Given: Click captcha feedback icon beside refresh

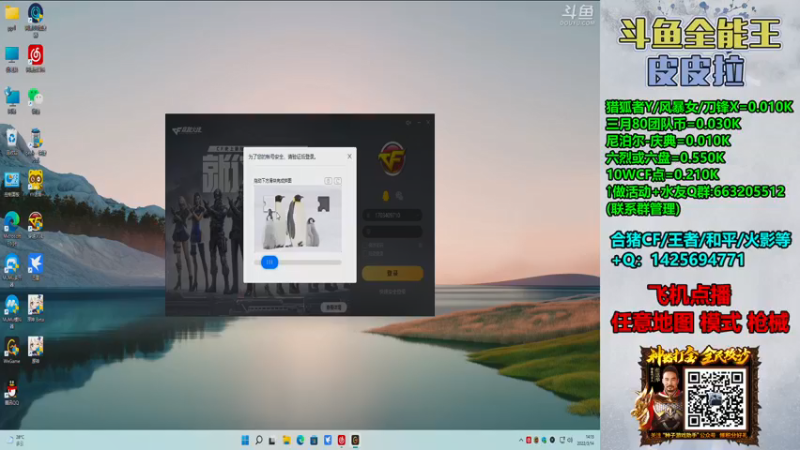Looking at the screenshot, I should click(x=328, y=181).
